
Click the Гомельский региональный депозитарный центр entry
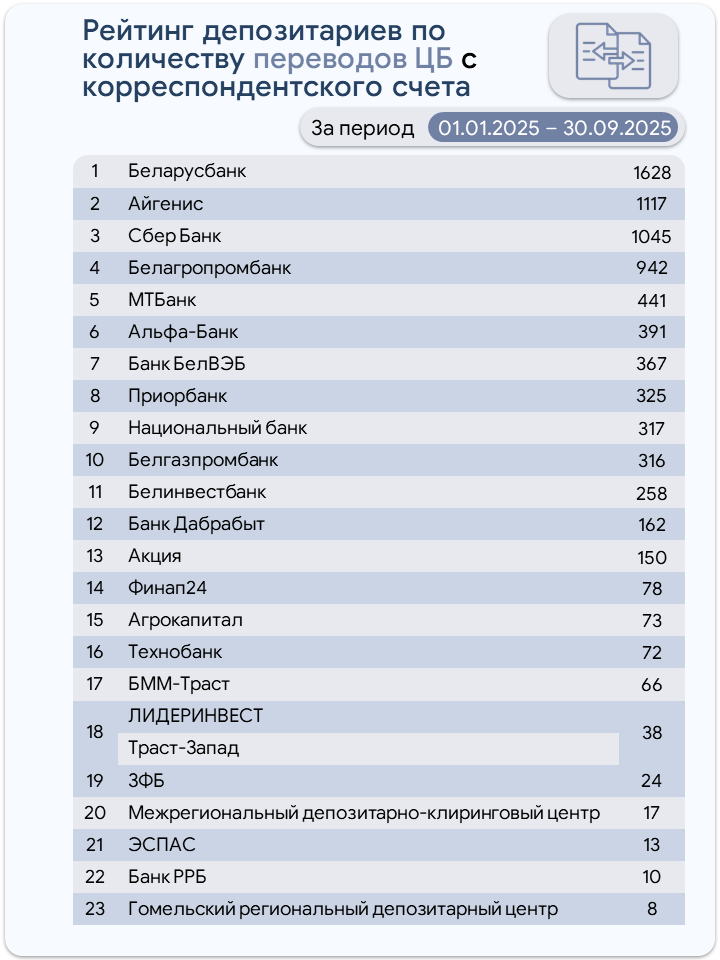[x=342, y=909]
